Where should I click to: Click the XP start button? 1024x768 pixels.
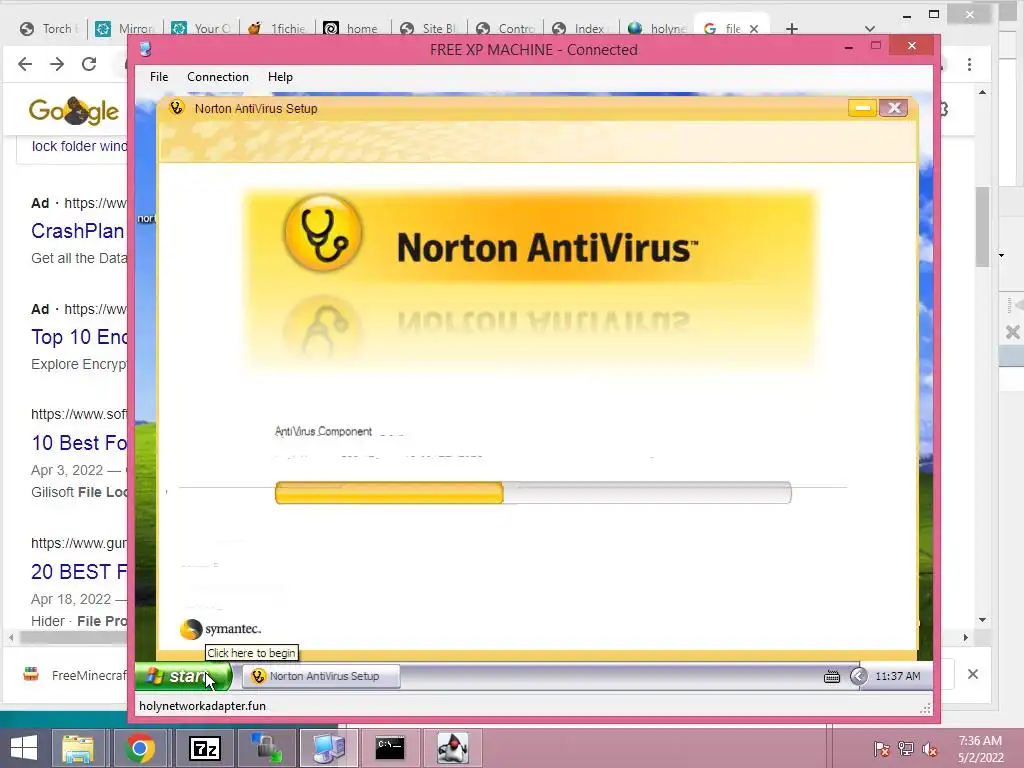(184, 676)
